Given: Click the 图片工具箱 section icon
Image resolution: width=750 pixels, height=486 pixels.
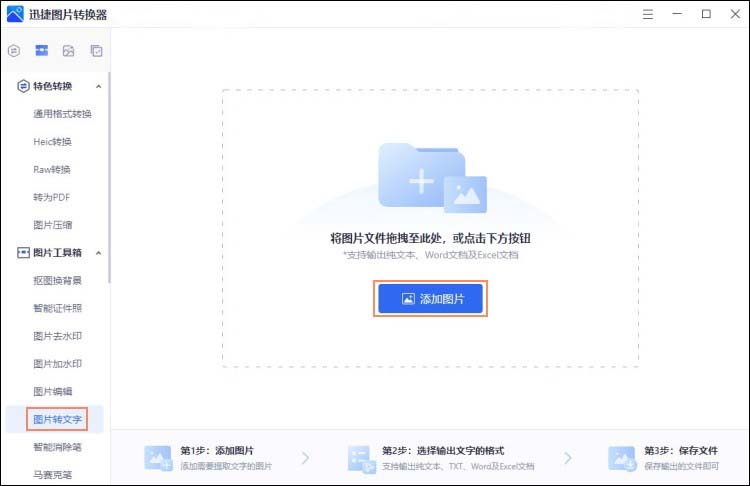Looking at the screenshot, I should [23, 253].
